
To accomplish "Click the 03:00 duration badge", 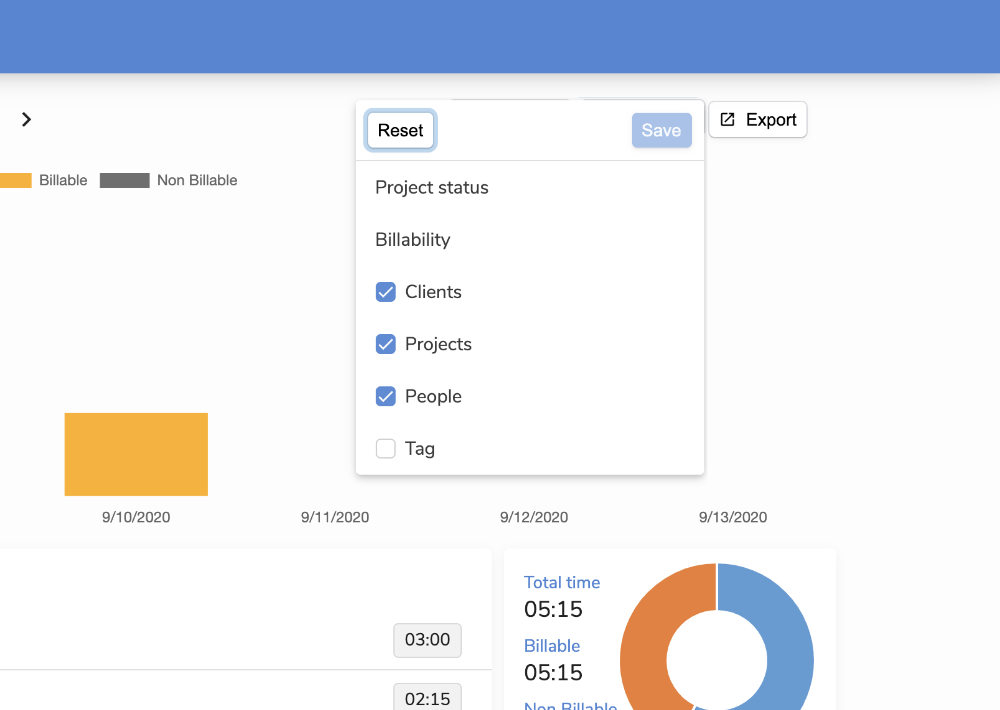I will [427, 640].
